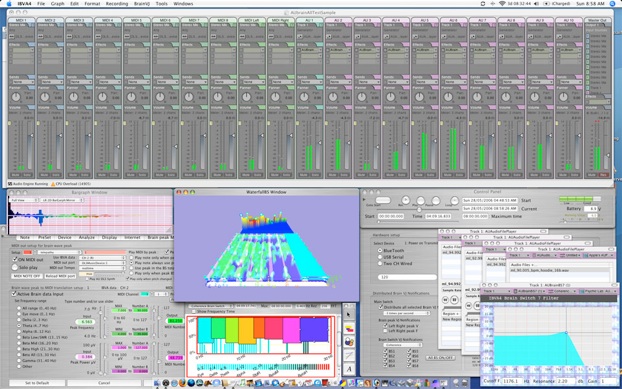
Task: Open Track 1 dropdown in AUBrainBS7 window
Action: coord(496,291)
